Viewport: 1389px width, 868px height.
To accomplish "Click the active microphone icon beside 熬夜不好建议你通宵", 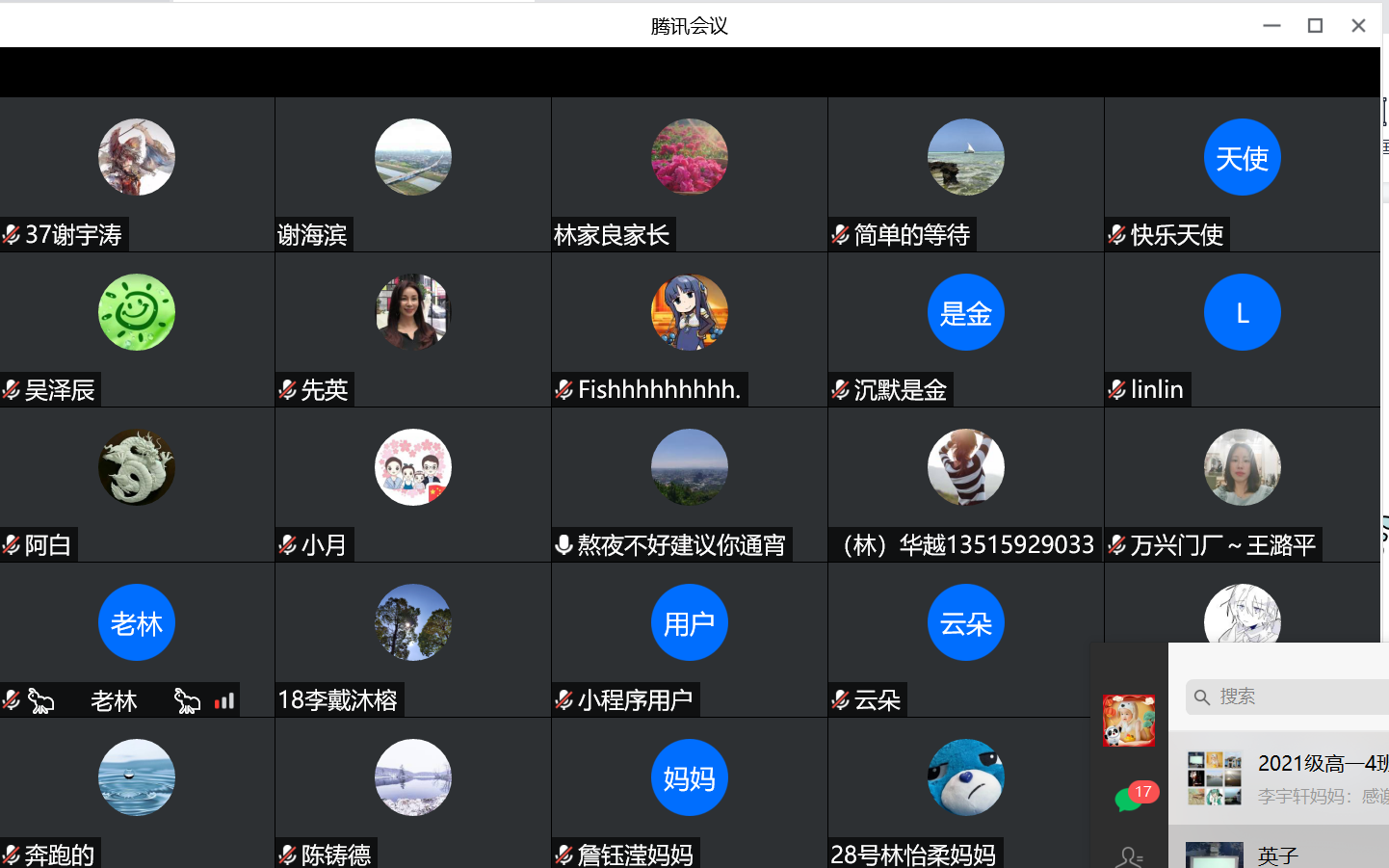I will (x=564, y=545).
